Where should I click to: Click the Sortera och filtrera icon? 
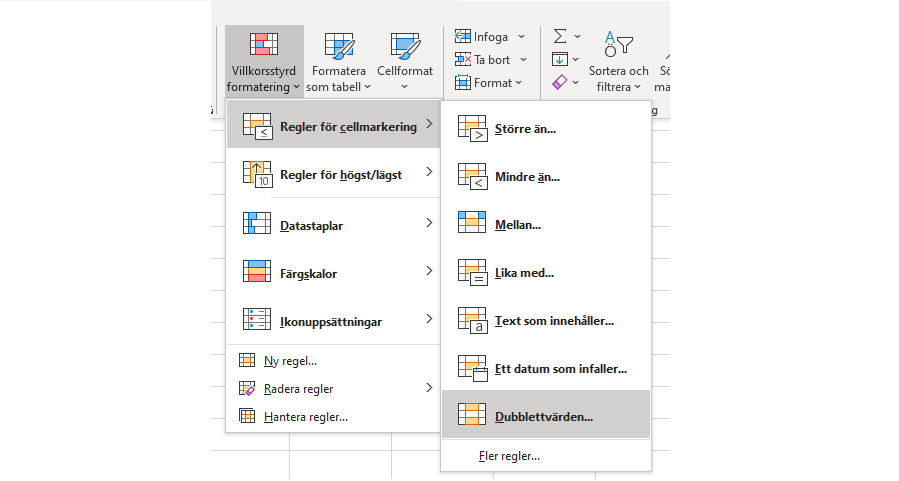(x=618, y=46)
